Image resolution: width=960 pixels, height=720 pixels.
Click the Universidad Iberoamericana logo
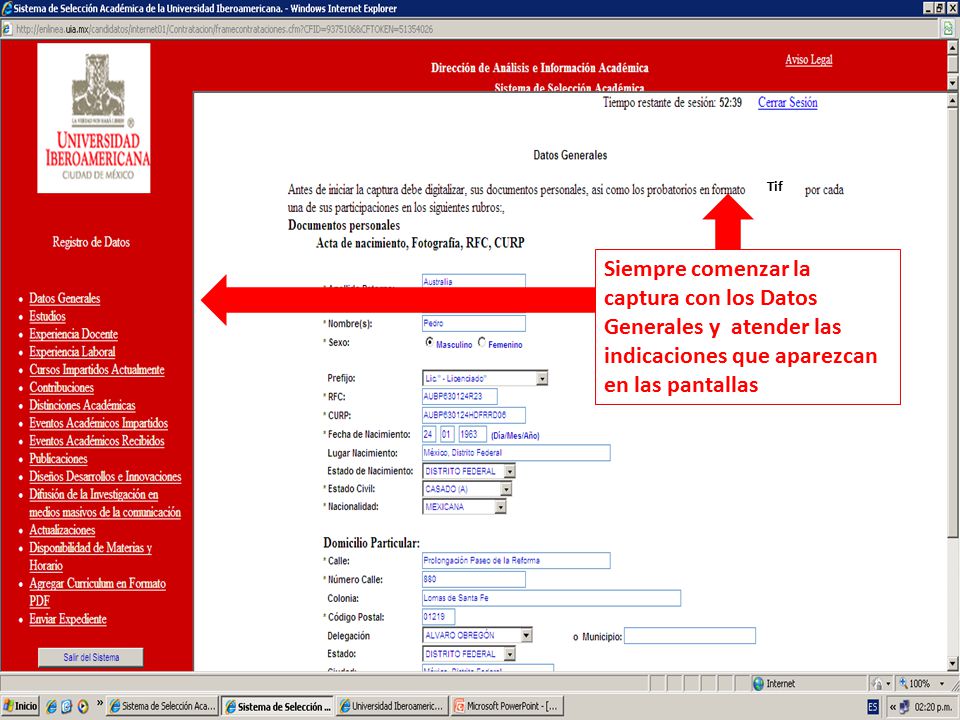pos(94,118)
